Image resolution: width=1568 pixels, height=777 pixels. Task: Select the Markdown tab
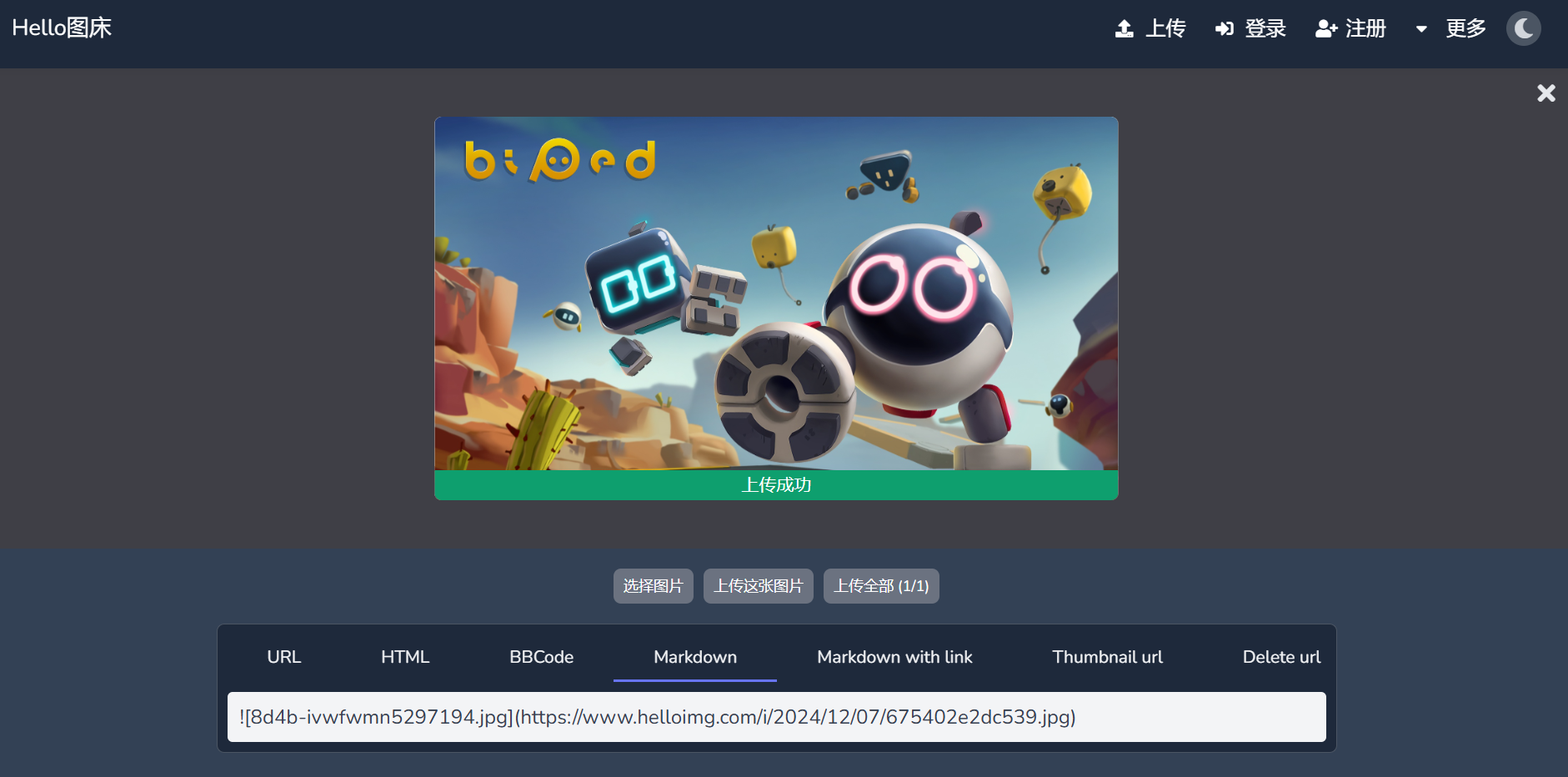tap(695, 657)
